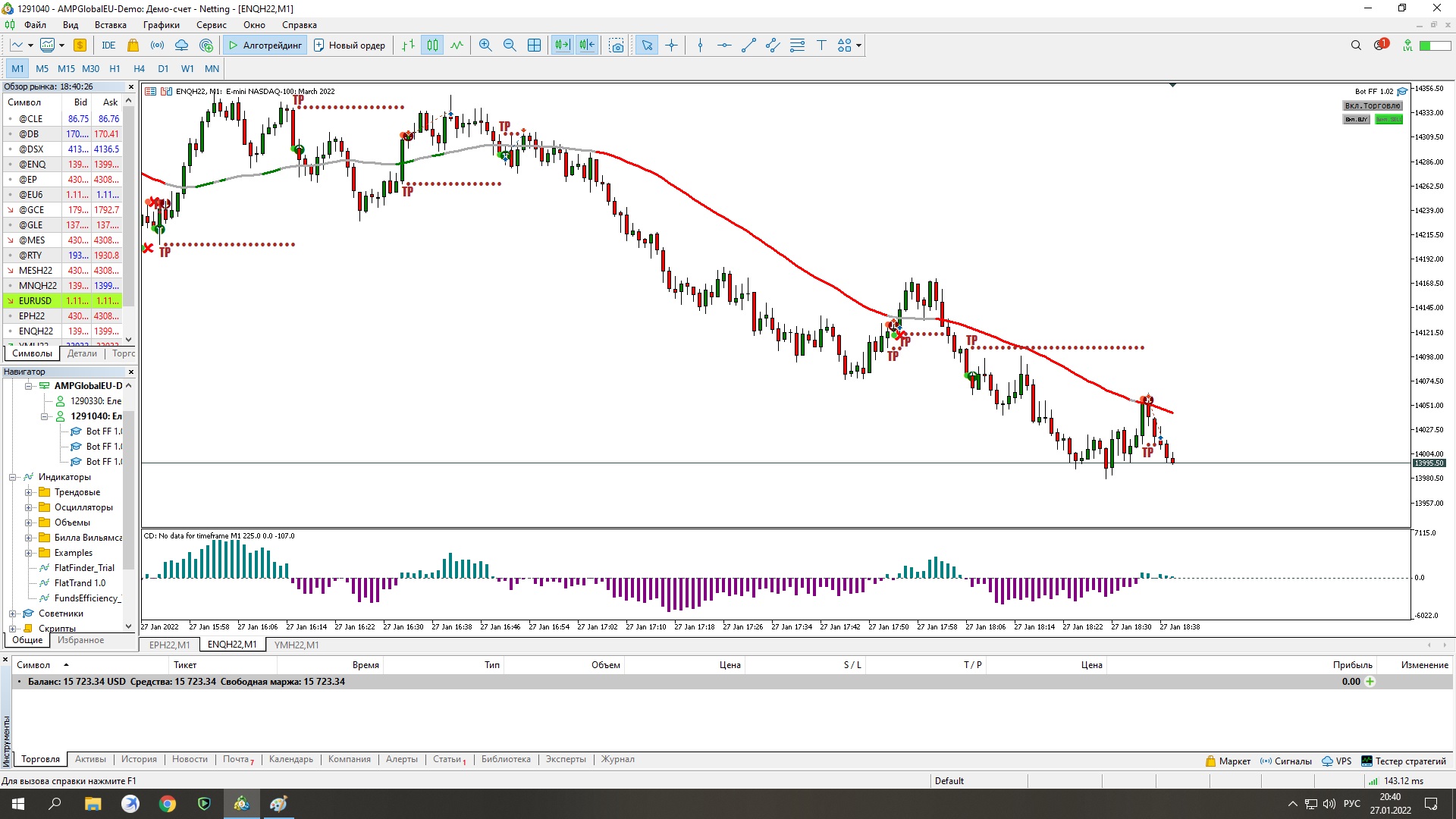Switch to the История tab
The height and width of the screenshot is (819, 1456).
pos(139,759)
